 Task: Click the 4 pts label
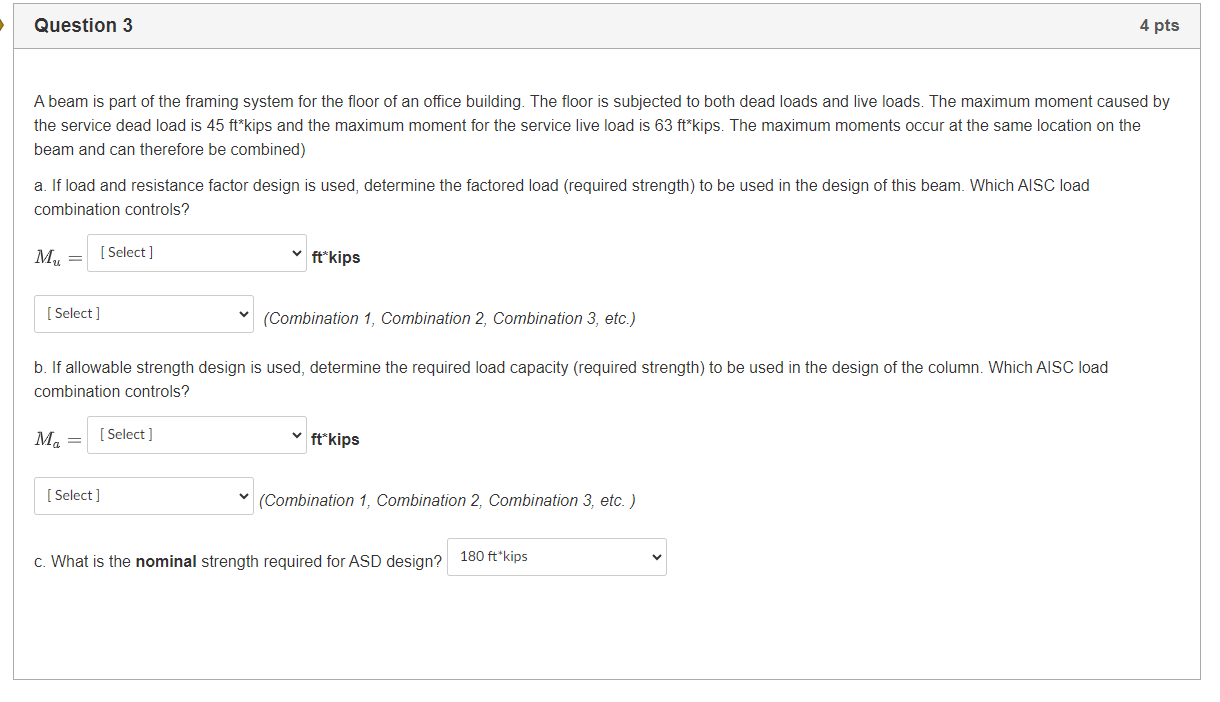[x=1159, y=25]
